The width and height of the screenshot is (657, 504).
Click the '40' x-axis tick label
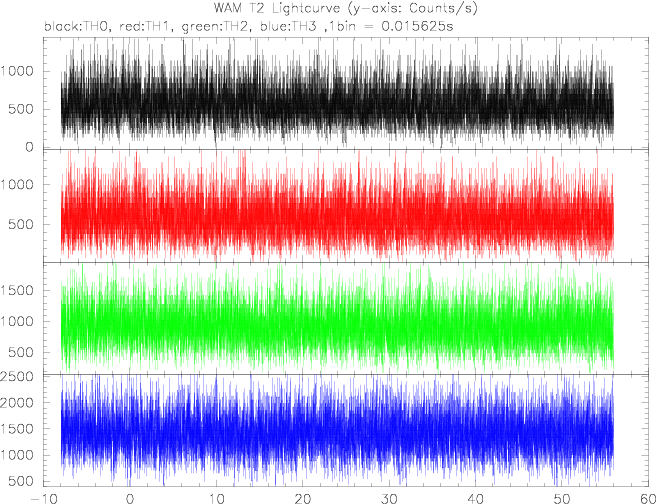tap(475, 499)
